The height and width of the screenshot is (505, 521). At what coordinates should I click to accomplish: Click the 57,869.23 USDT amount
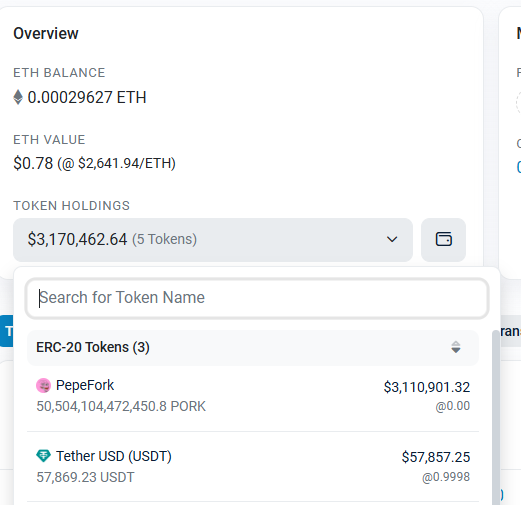tap(85, 477)
